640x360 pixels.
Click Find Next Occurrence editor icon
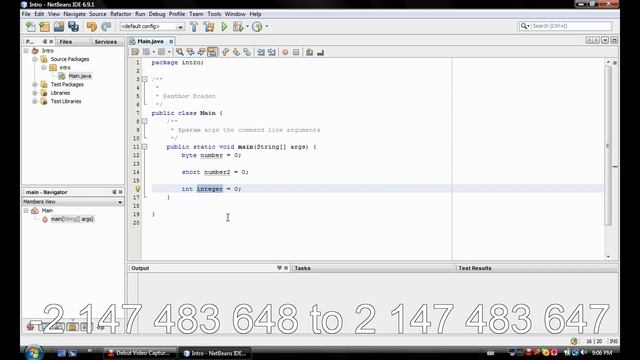pos(201,52)
